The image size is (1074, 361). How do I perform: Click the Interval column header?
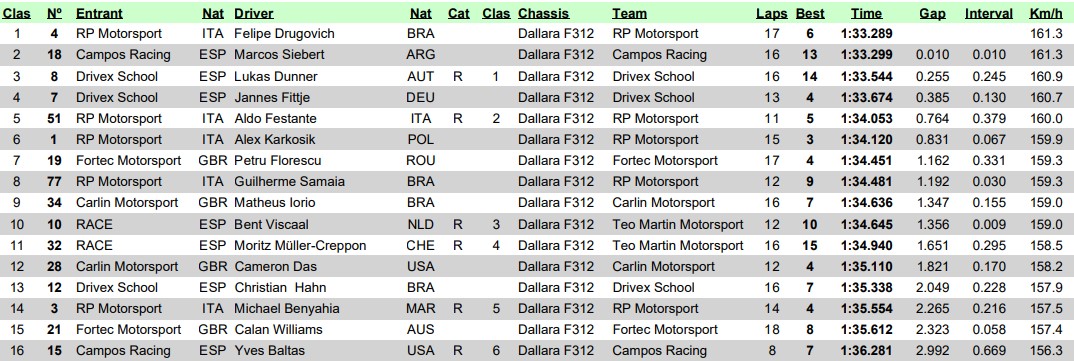pyautogui.click(x=988, y=13)
